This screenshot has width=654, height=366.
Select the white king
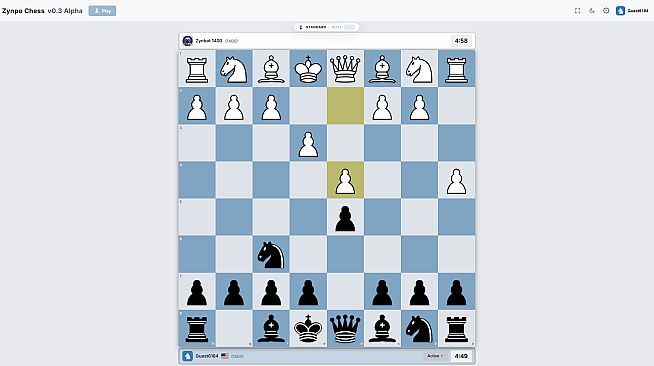click(308, 69)
